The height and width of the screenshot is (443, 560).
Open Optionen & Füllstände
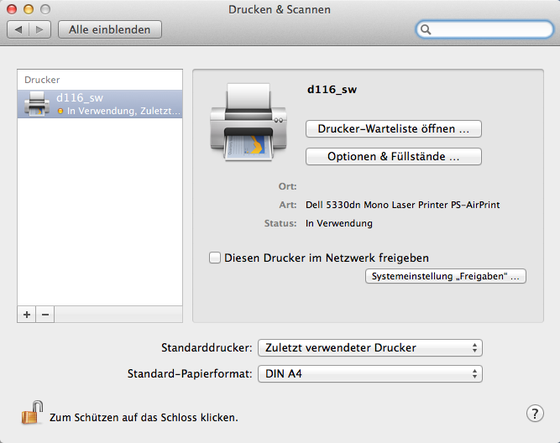point(393,156)
